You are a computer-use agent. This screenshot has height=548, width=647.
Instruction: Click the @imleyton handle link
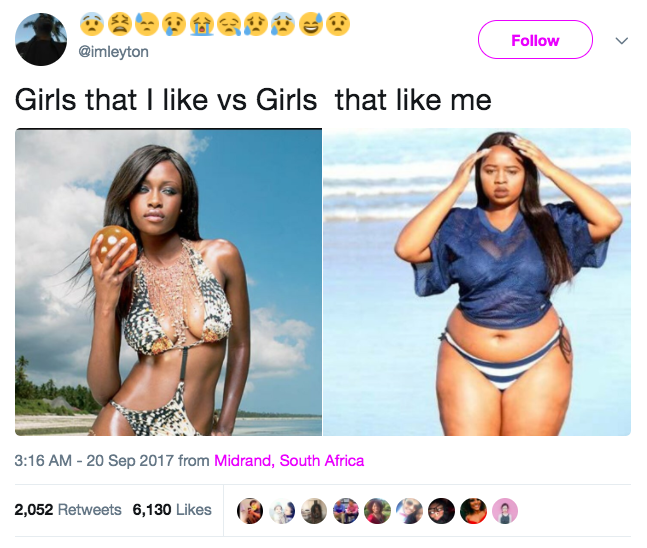[x=113, y=52]
